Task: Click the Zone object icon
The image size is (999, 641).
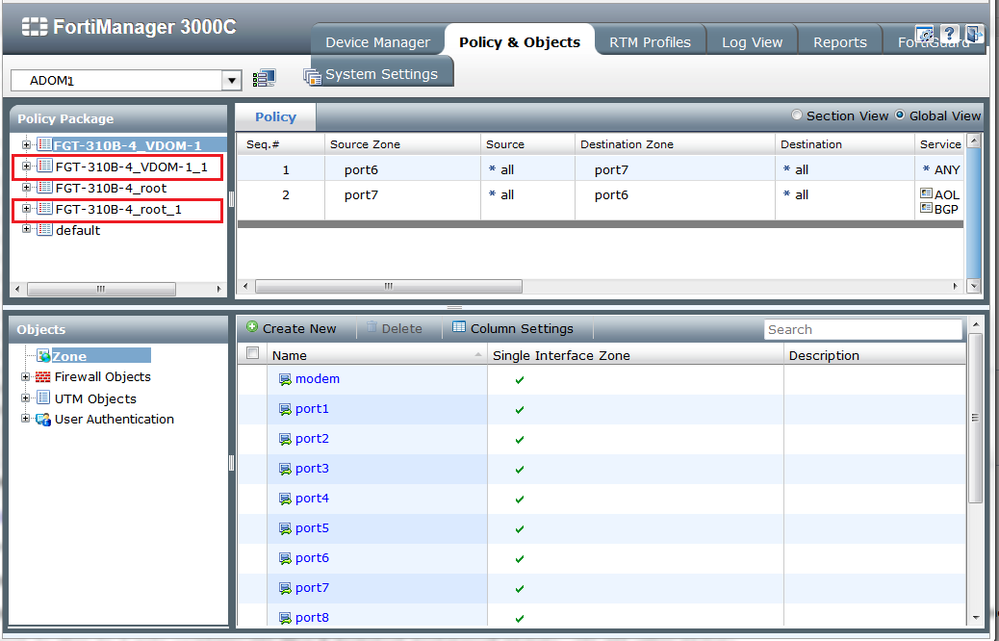Action: [x=43, y=356]
